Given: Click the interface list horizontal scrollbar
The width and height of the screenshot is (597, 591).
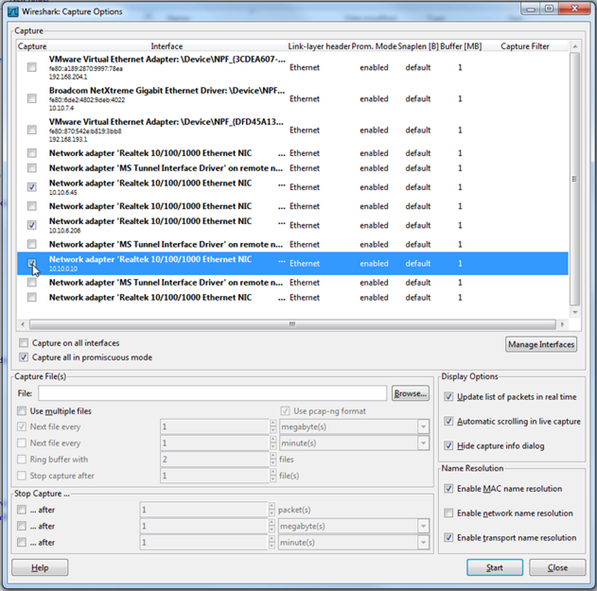Looking at the screenshot, I should pos(292,324).
